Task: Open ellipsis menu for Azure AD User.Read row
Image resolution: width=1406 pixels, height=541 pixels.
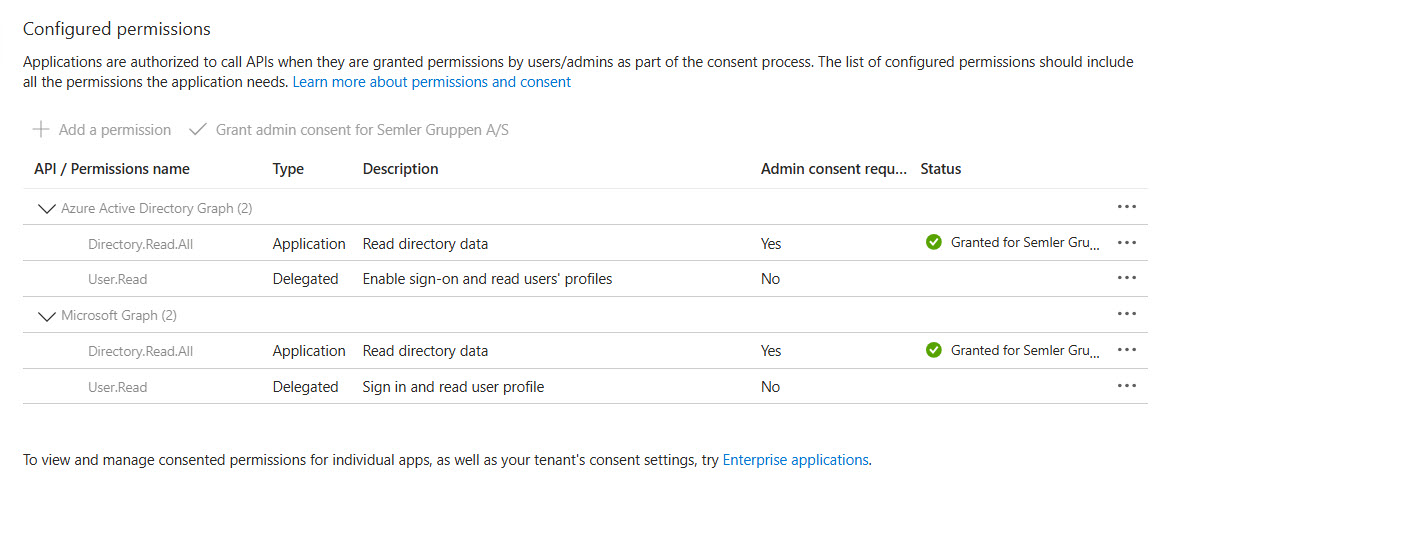Action: click(1127, 279)
